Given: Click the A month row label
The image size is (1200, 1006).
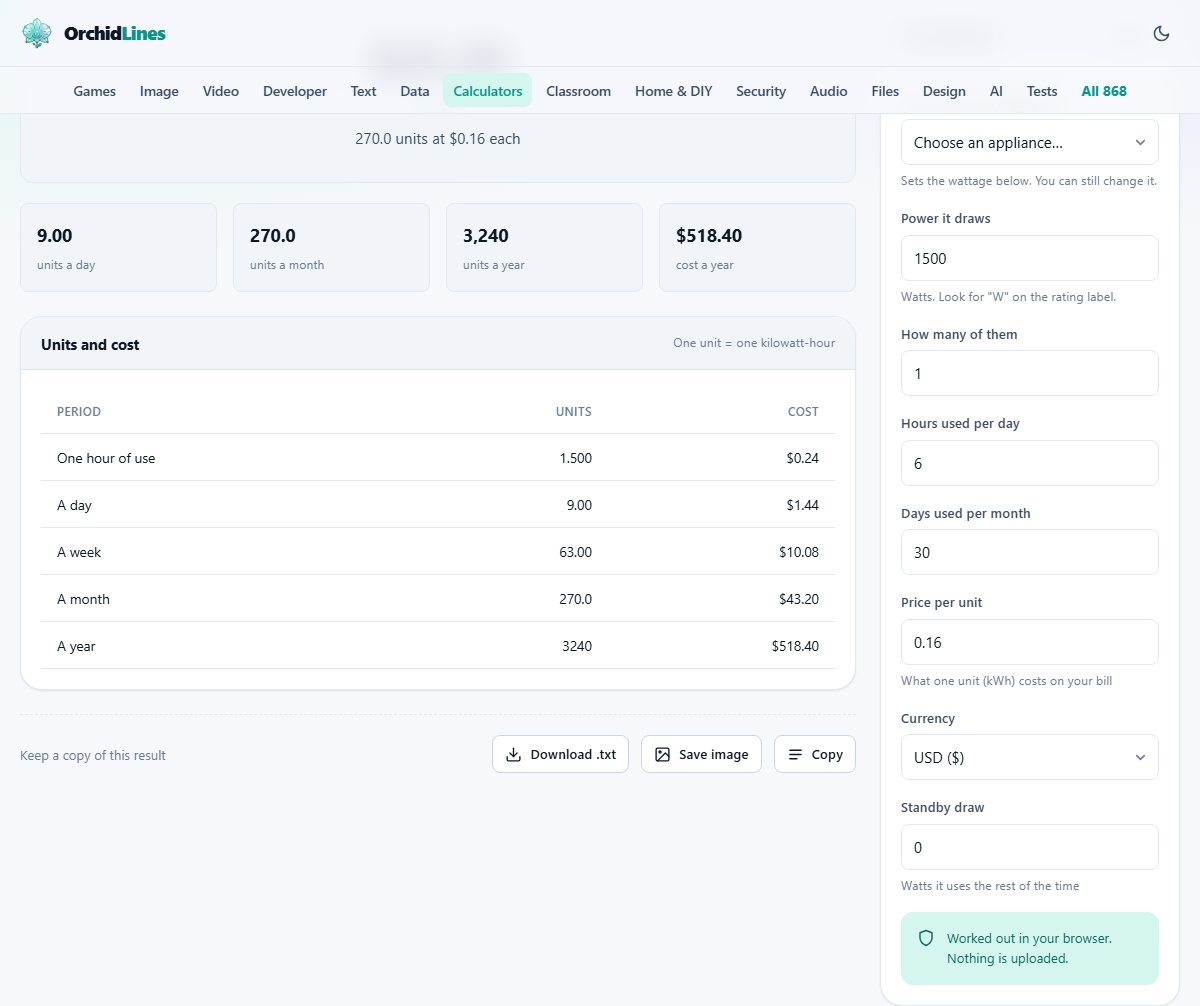Looking at the screenshot, I should [83, 599].
